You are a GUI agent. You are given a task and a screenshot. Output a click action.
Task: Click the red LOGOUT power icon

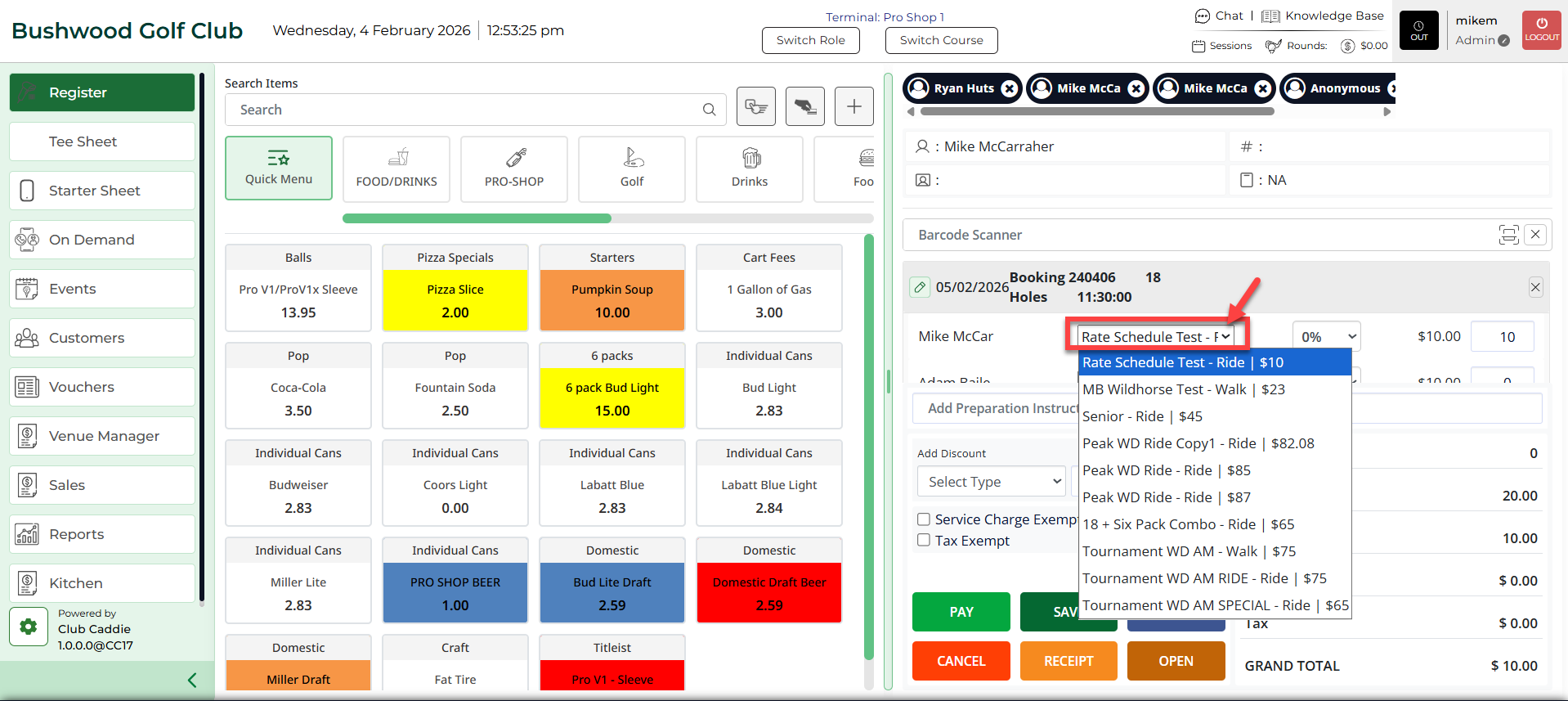[1541, 30]
